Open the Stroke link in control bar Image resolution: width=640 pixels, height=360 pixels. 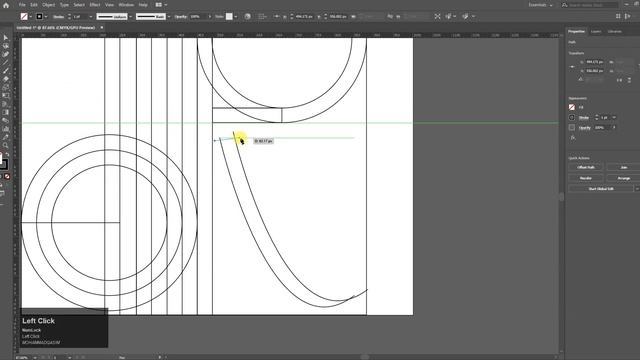(x=58, y=17)
